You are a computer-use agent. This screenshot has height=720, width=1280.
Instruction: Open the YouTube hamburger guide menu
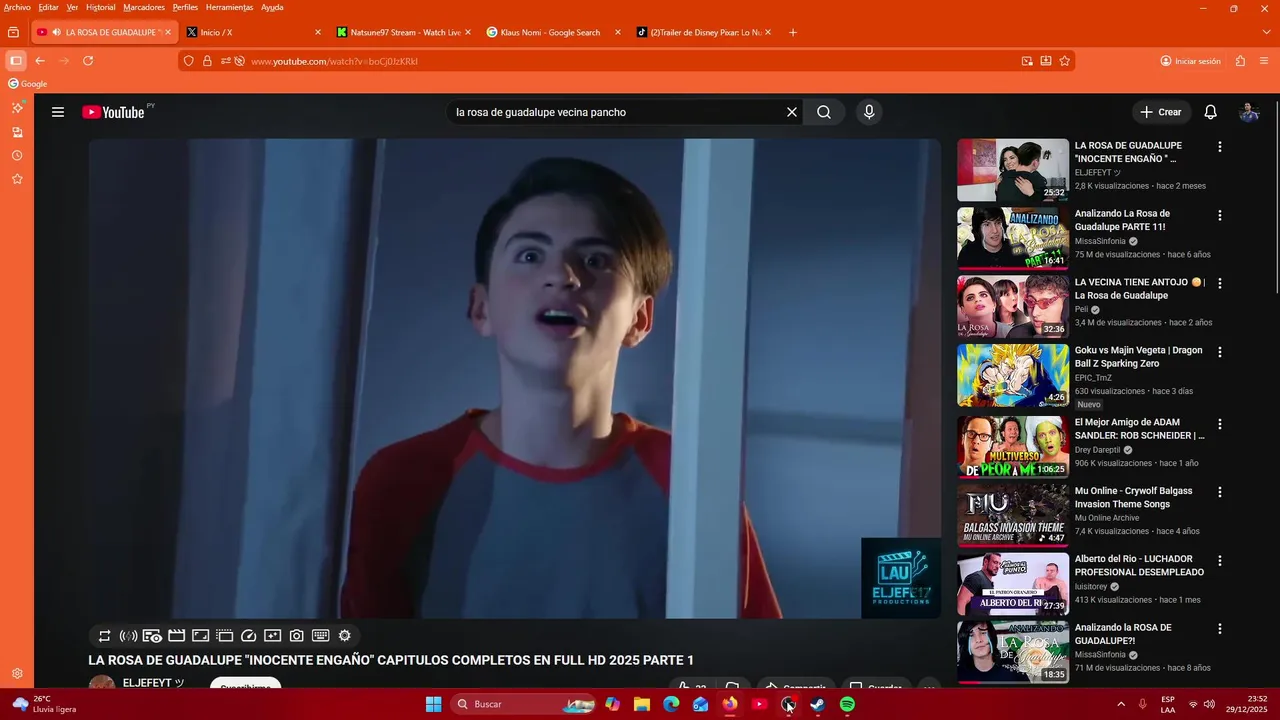58,112
